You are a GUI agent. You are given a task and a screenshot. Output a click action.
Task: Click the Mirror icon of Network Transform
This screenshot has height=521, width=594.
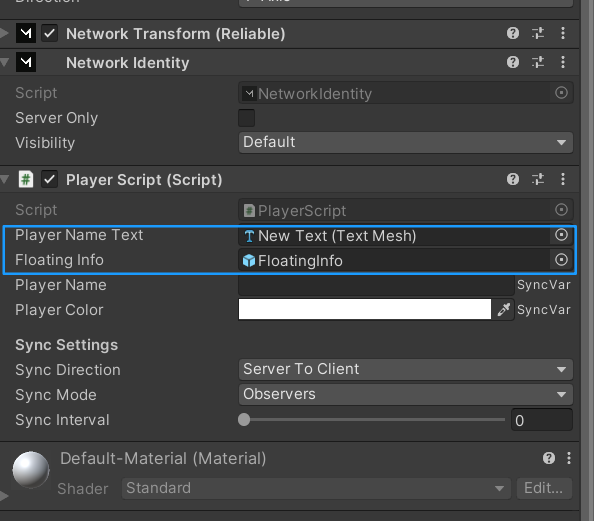[x=26, y=33]
